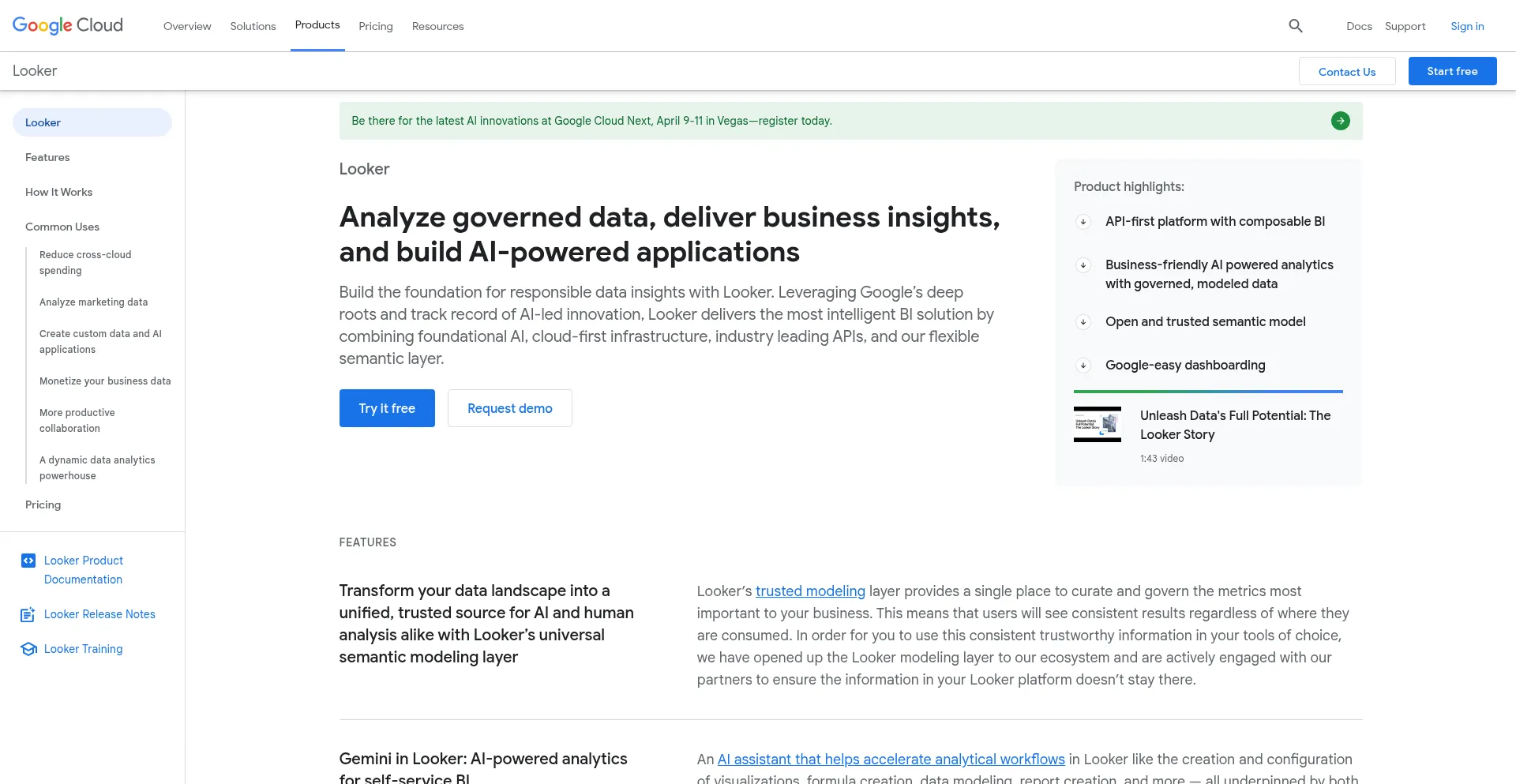
Task: Open Create custom data and AI applications
Action: [100, 341]
